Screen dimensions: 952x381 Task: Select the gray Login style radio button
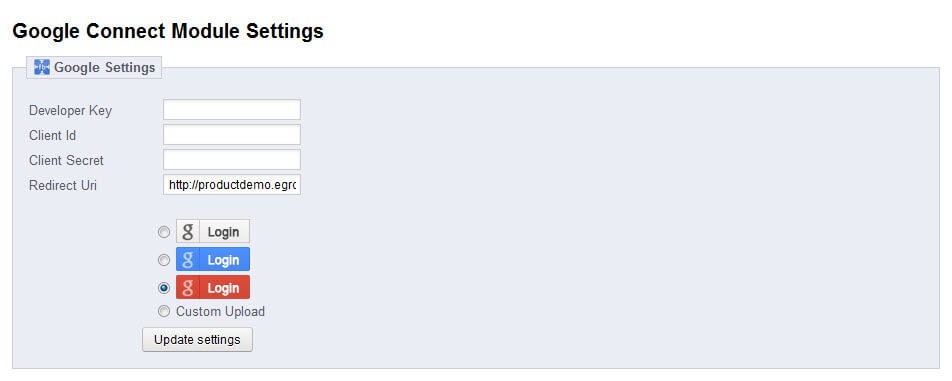click(x=164, y=232)
